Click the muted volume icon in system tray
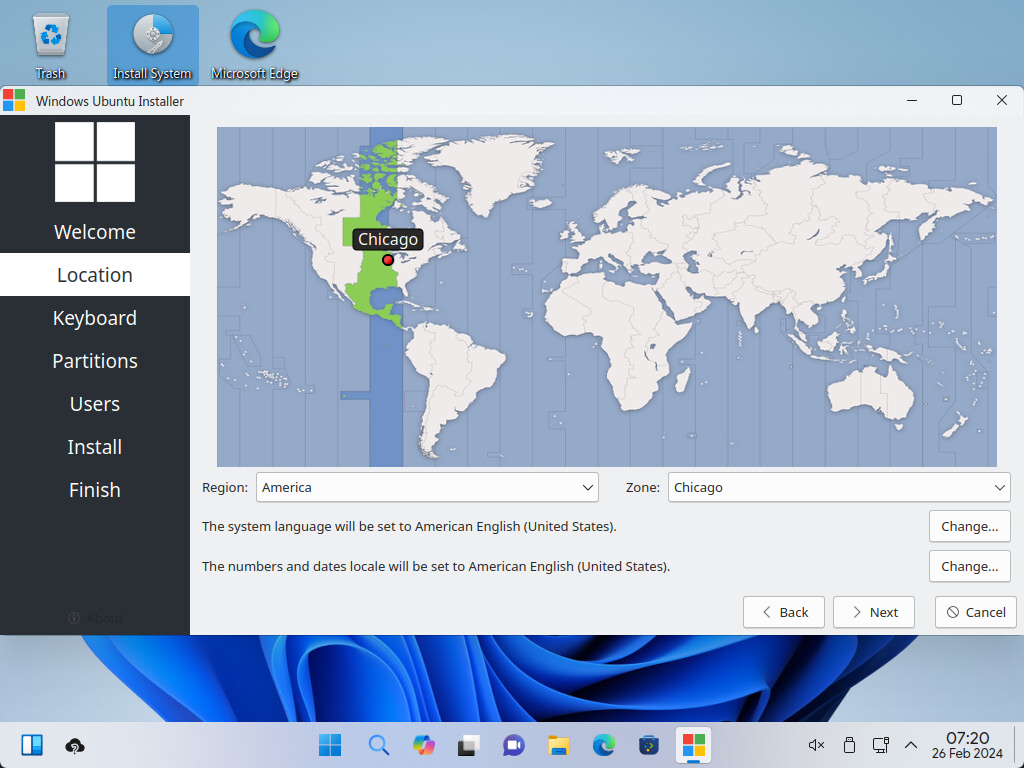 tap(816, 745)
